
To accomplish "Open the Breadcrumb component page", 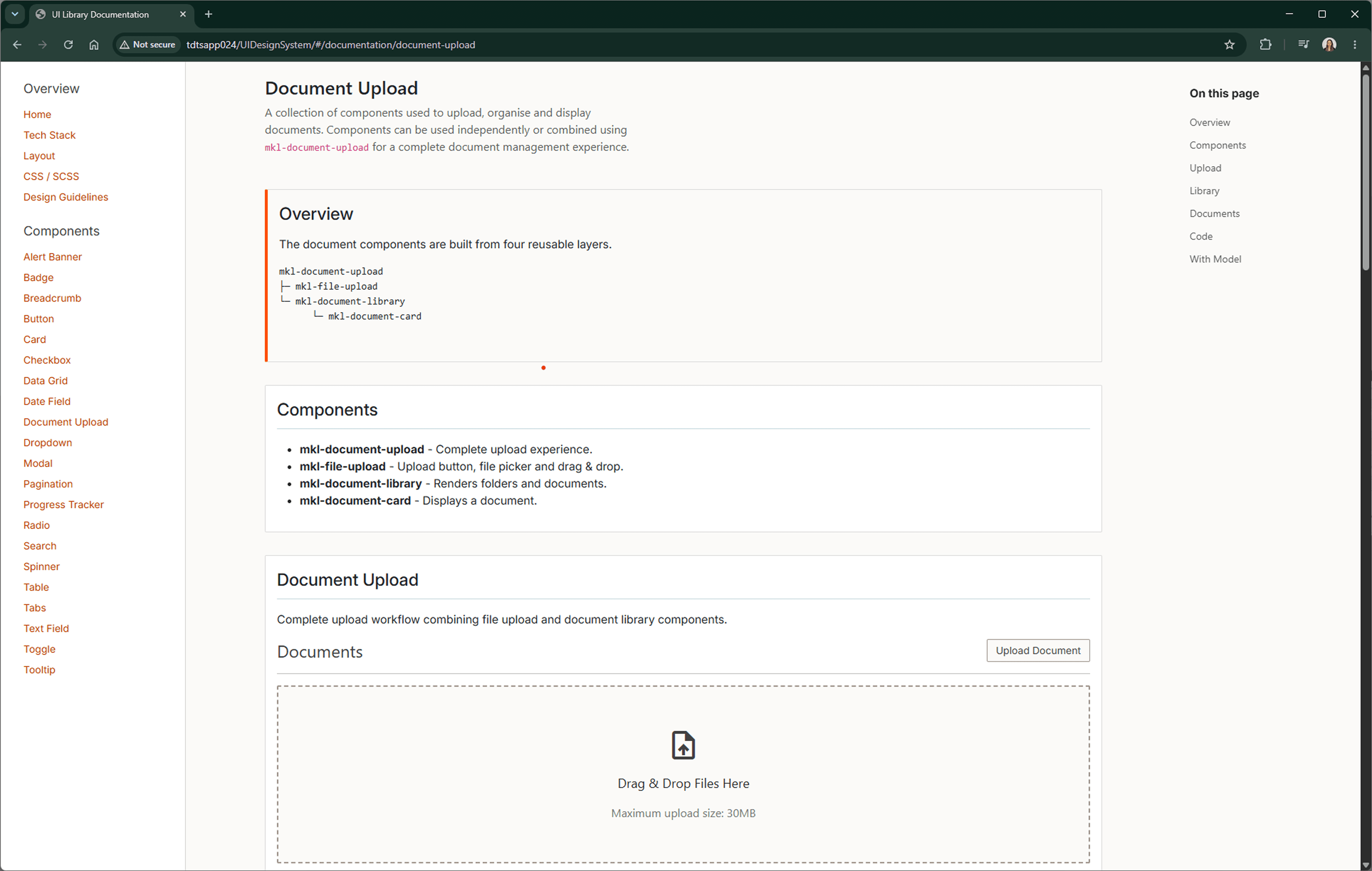I will [x=53, y=298].
